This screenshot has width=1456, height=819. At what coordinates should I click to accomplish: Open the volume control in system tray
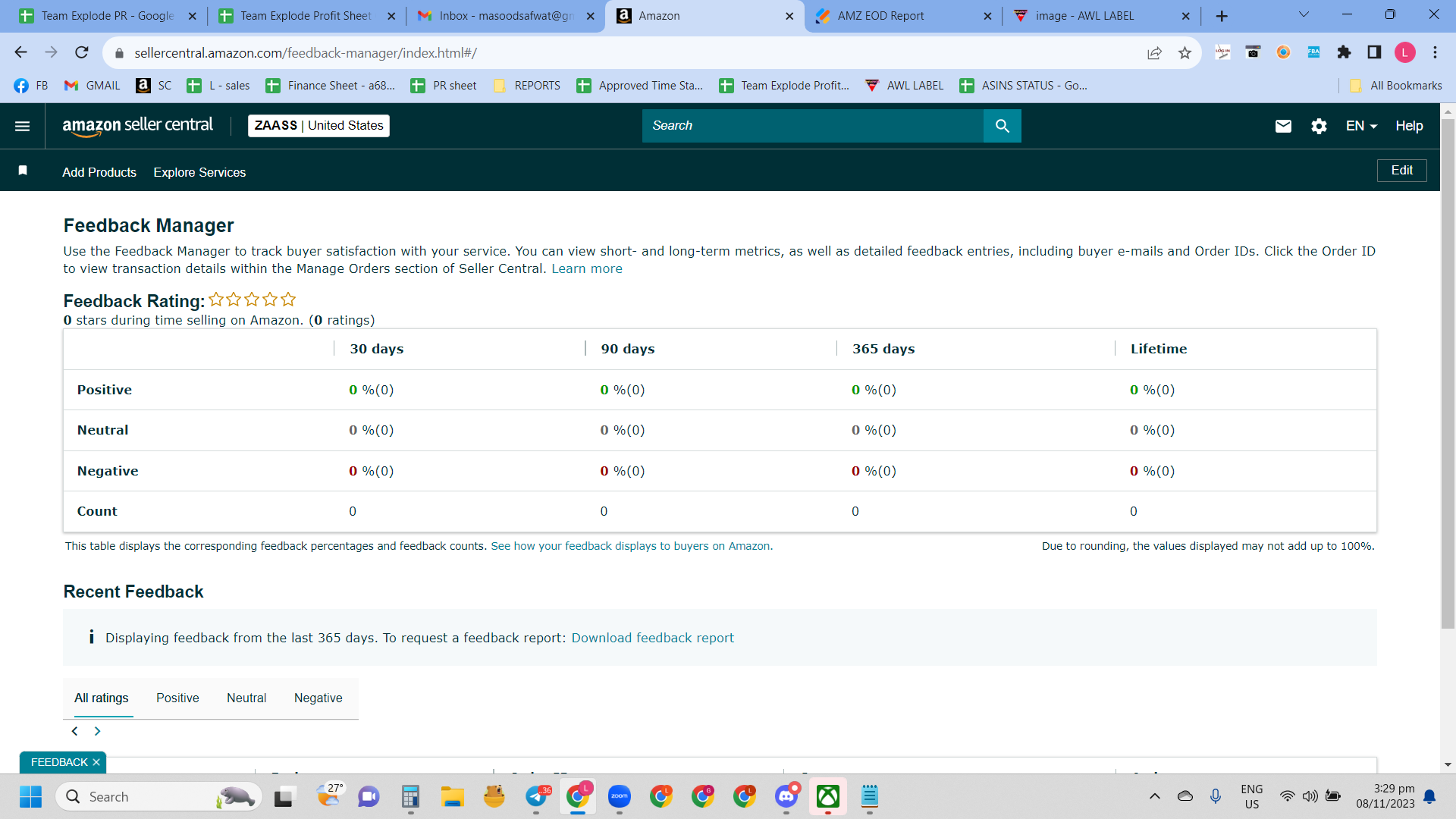[1310, 796]
